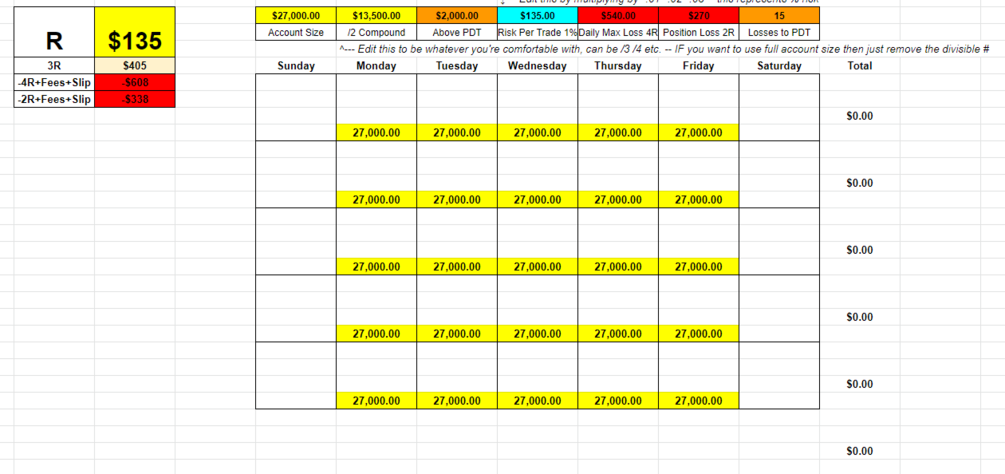Screen dimensions: 1005x474
Task: Select the fifth week's $0.00 total
Action: (860, 384)
